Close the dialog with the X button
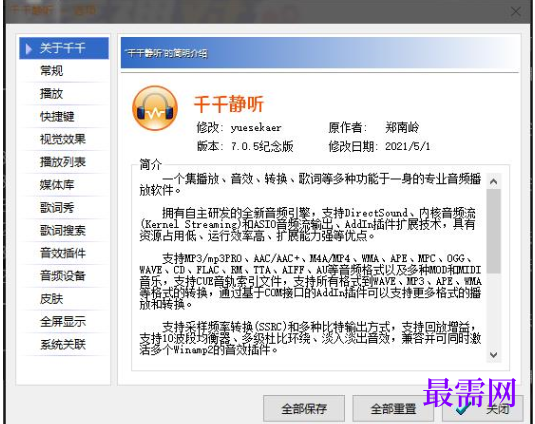 [516, 12]
